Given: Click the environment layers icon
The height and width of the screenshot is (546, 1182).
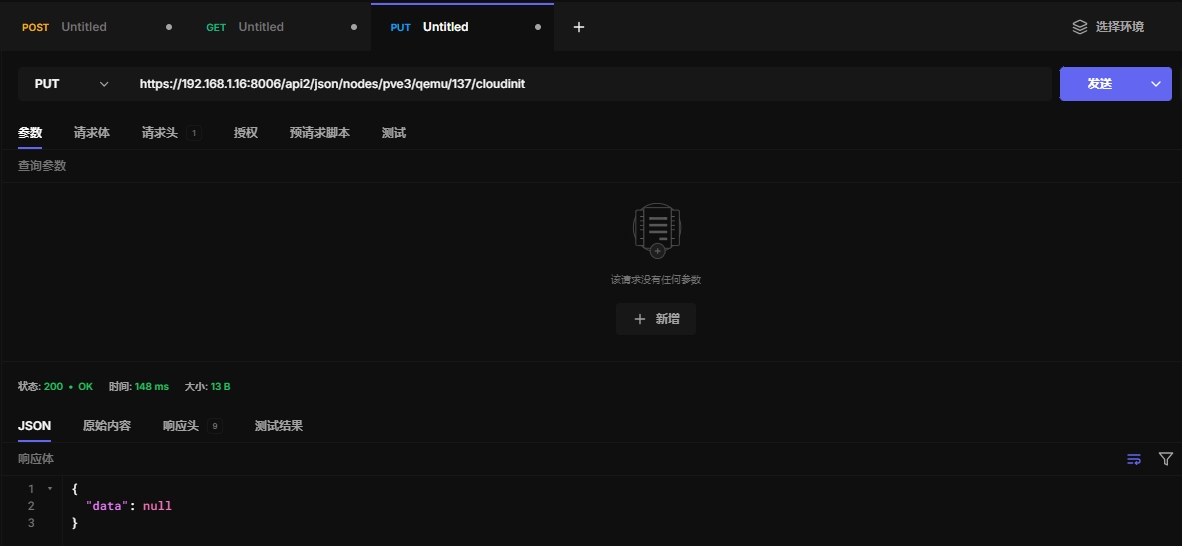Looking at the screenshot, I should 1079,27.
